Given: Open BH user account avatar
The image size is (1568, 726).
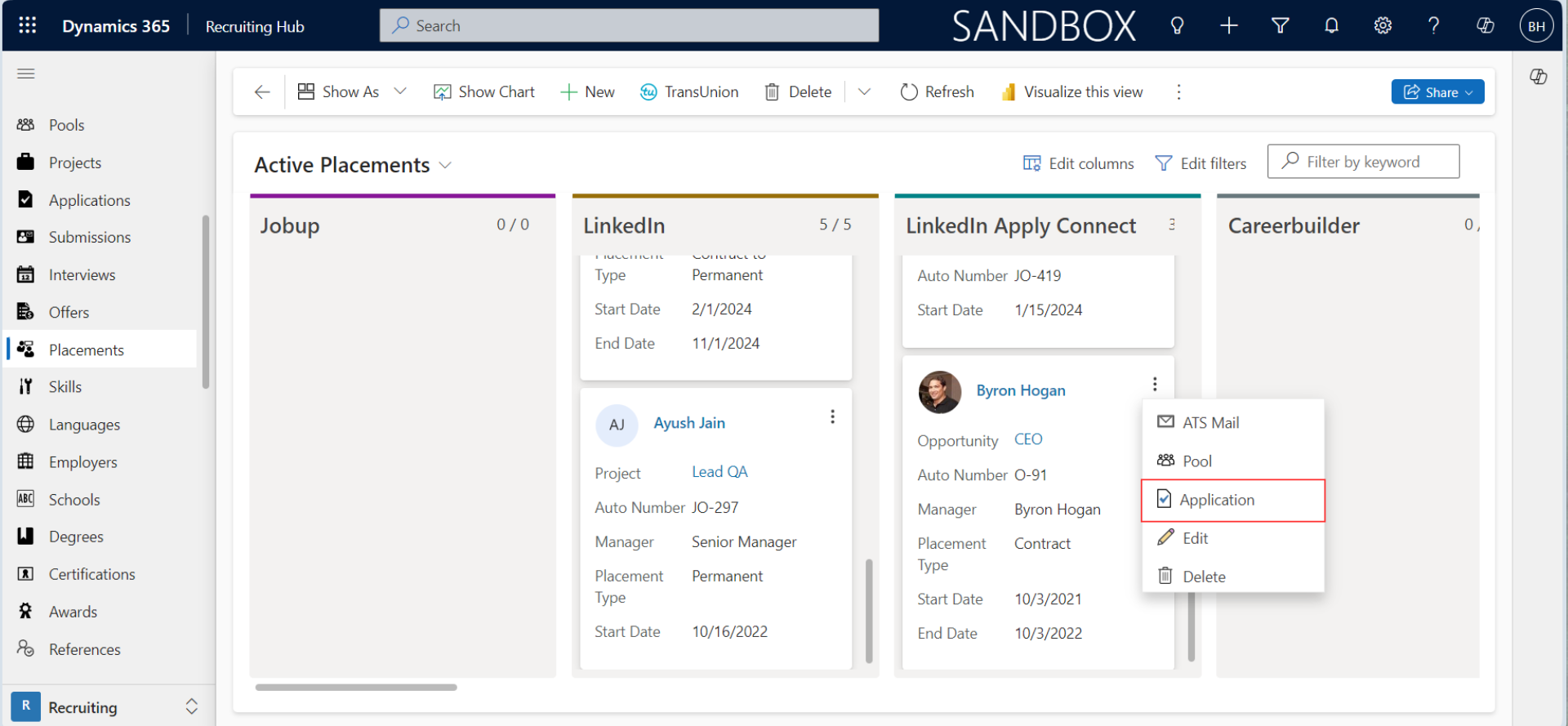Looking at the screenshot, I should point(1536,26).
